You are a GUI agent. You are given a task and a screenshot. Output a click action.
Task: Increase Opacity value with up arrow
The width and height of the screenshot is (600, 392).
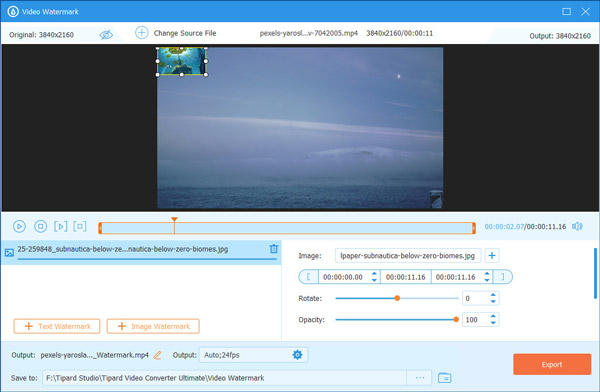(x=493, y=316)
